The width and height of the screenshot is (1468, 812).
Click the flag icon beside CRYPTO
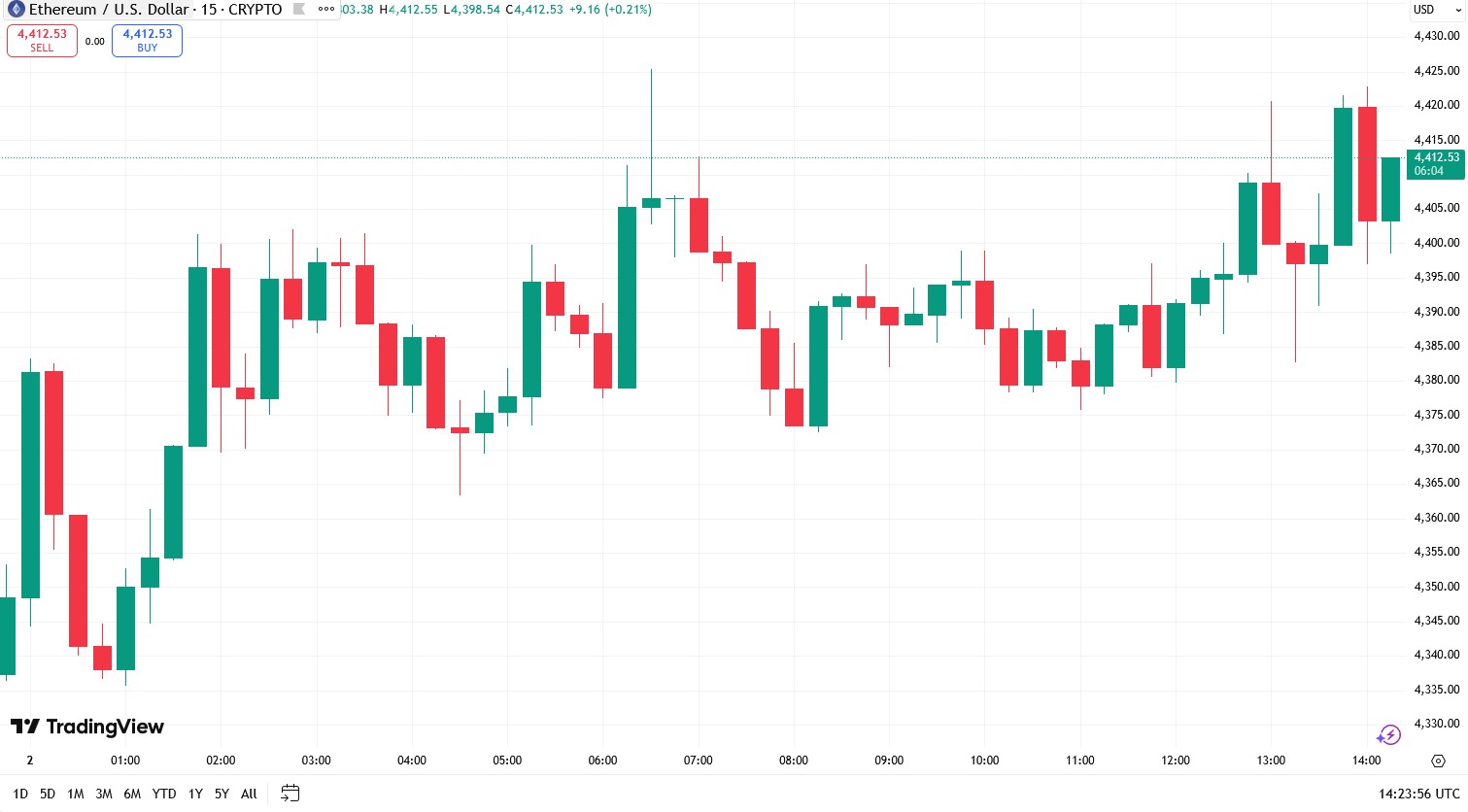[299, 10]
